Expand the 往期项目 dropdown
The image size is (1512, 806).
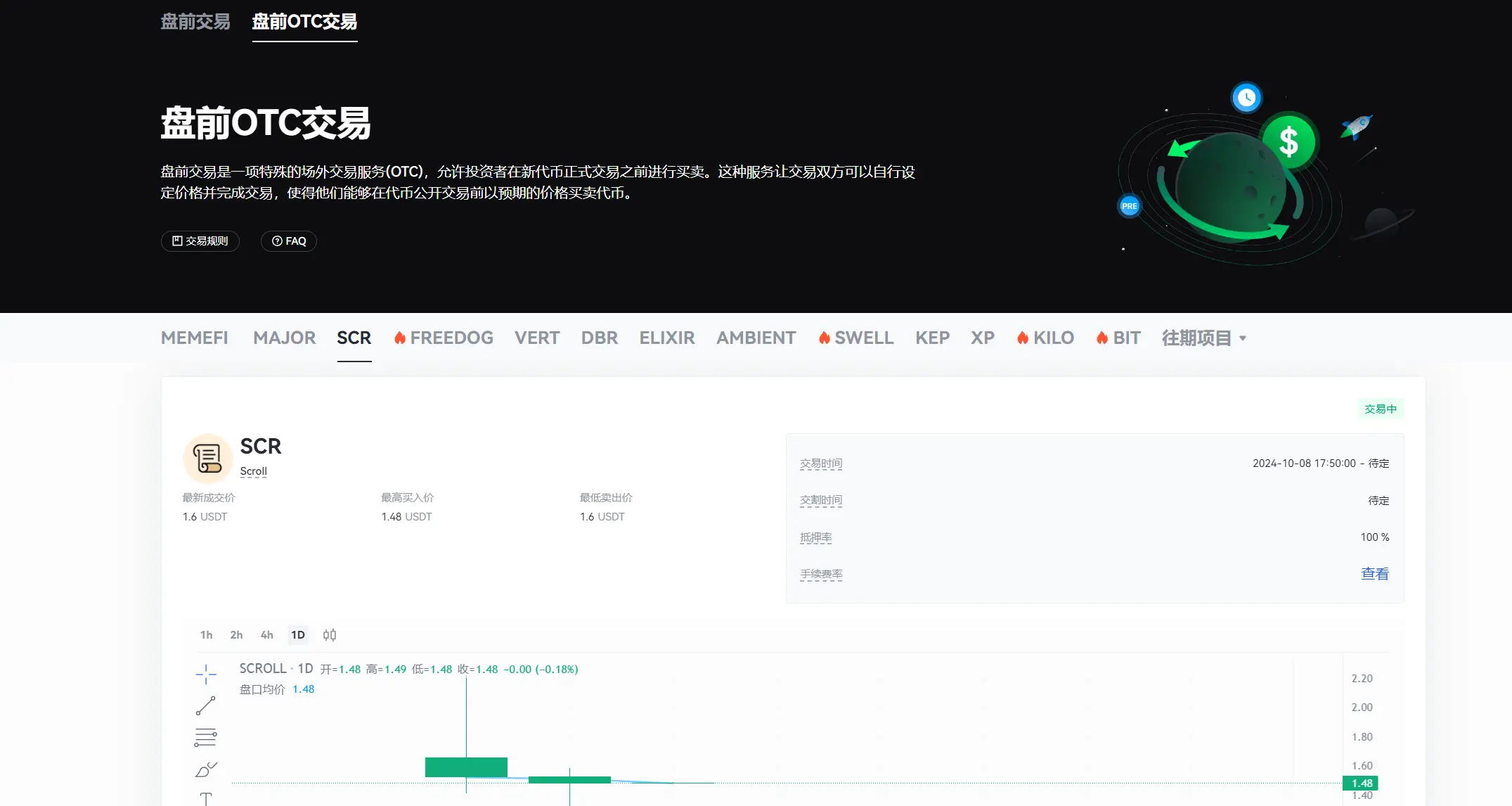pyautogui.click(x=1204, y=338)
